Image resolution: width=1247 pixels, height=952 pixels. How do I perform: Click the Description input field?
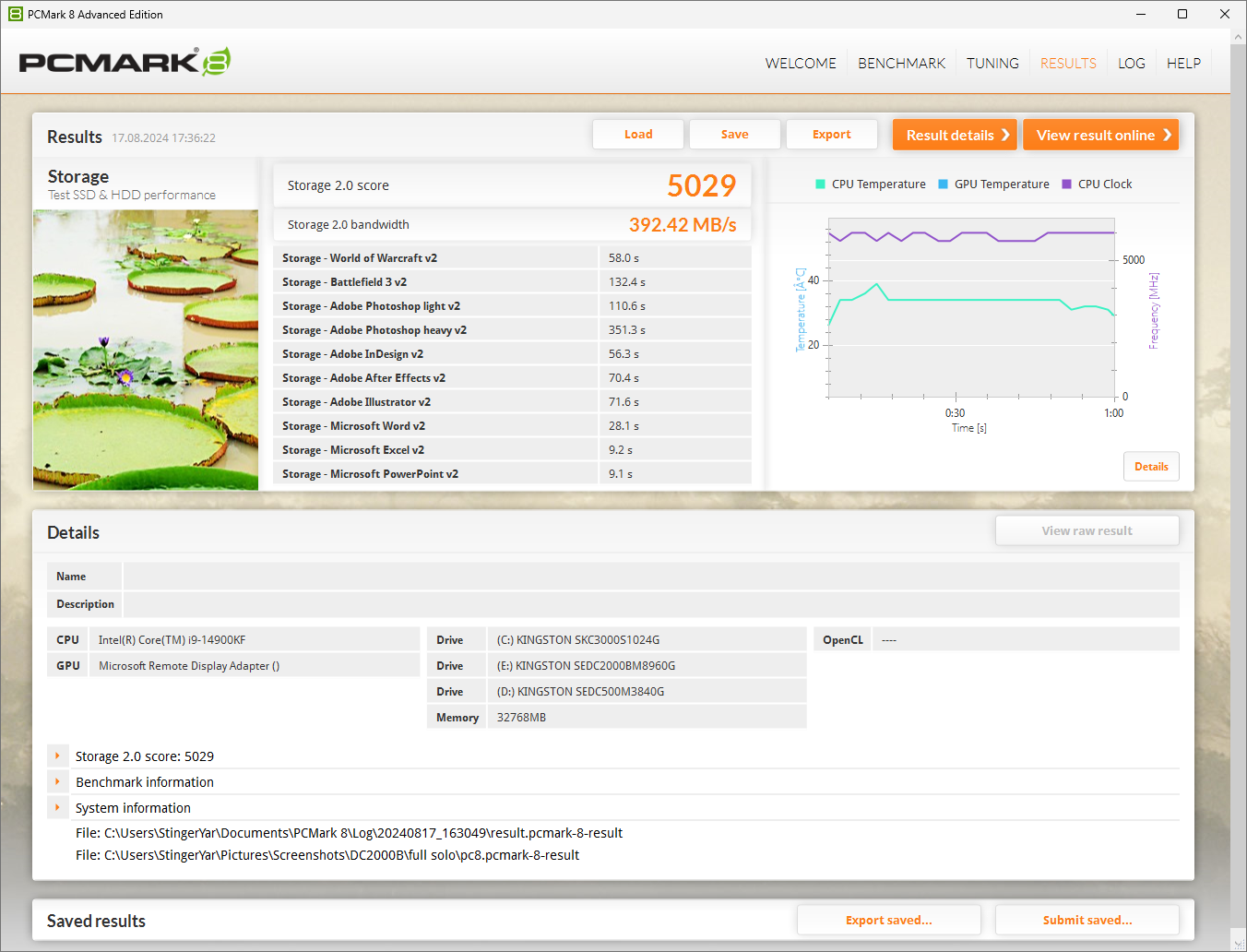click(x=651, y=604)
